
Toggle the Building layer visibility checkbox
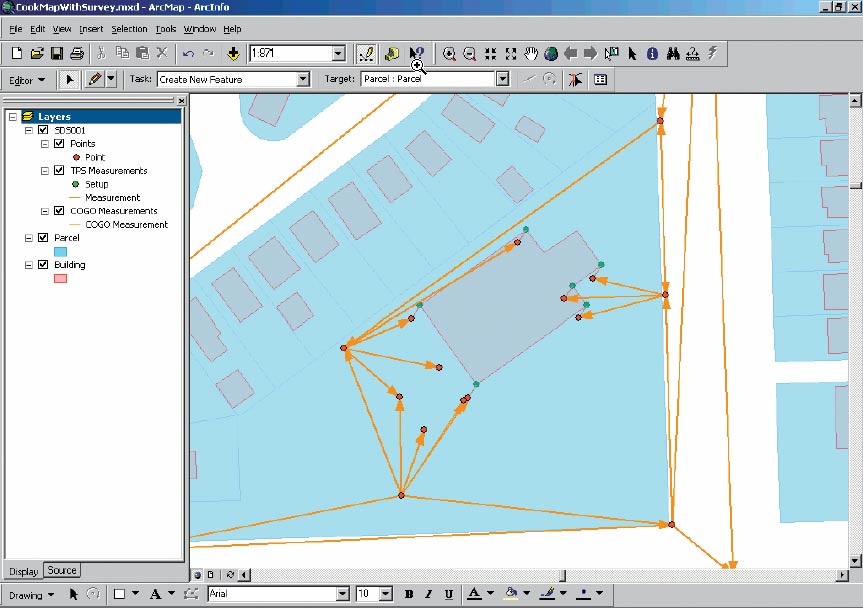[42, 265]
